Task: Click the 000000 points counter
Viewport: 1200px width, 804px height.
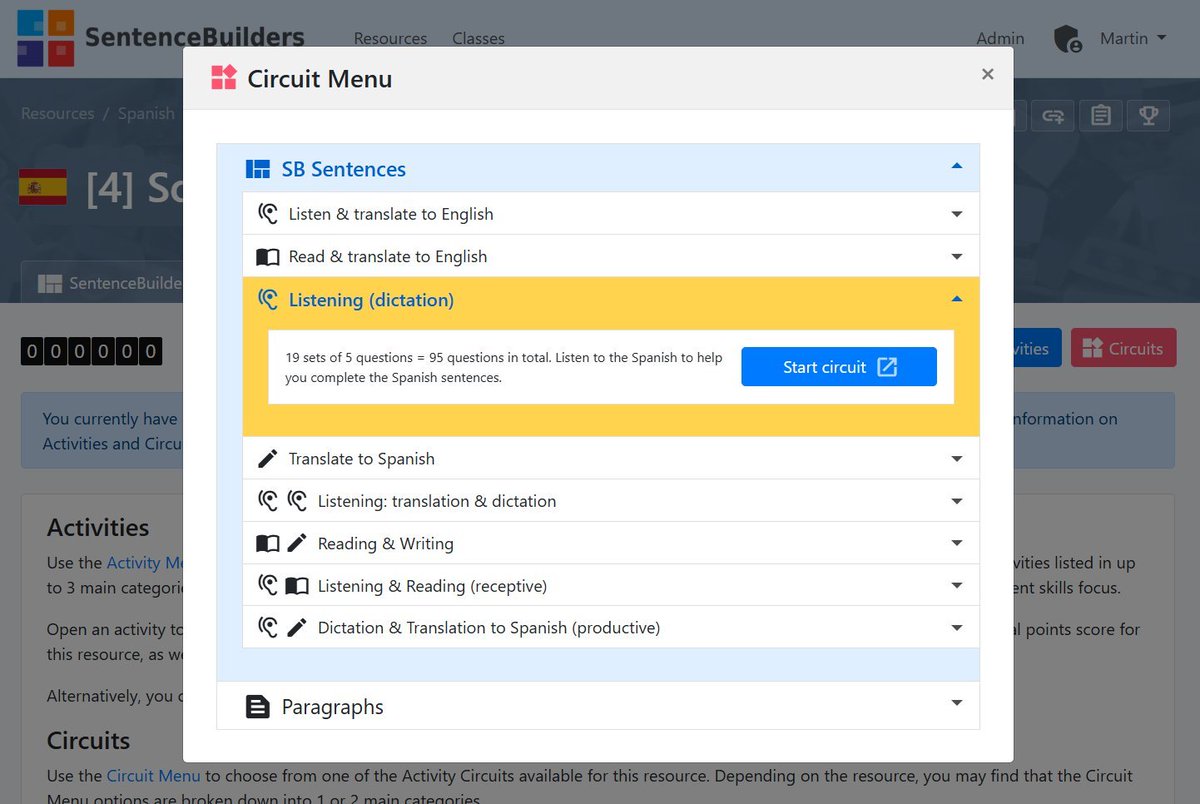Action: pyautogui.click(x=91, y=351)
